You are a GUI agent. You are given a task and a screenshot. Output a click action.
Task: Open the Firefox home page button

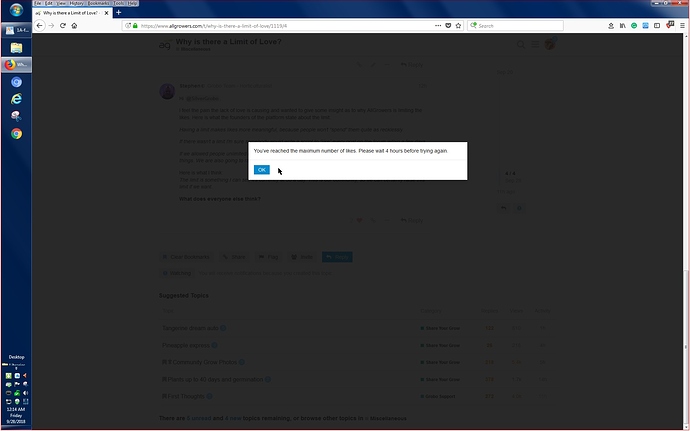[74, 26]
